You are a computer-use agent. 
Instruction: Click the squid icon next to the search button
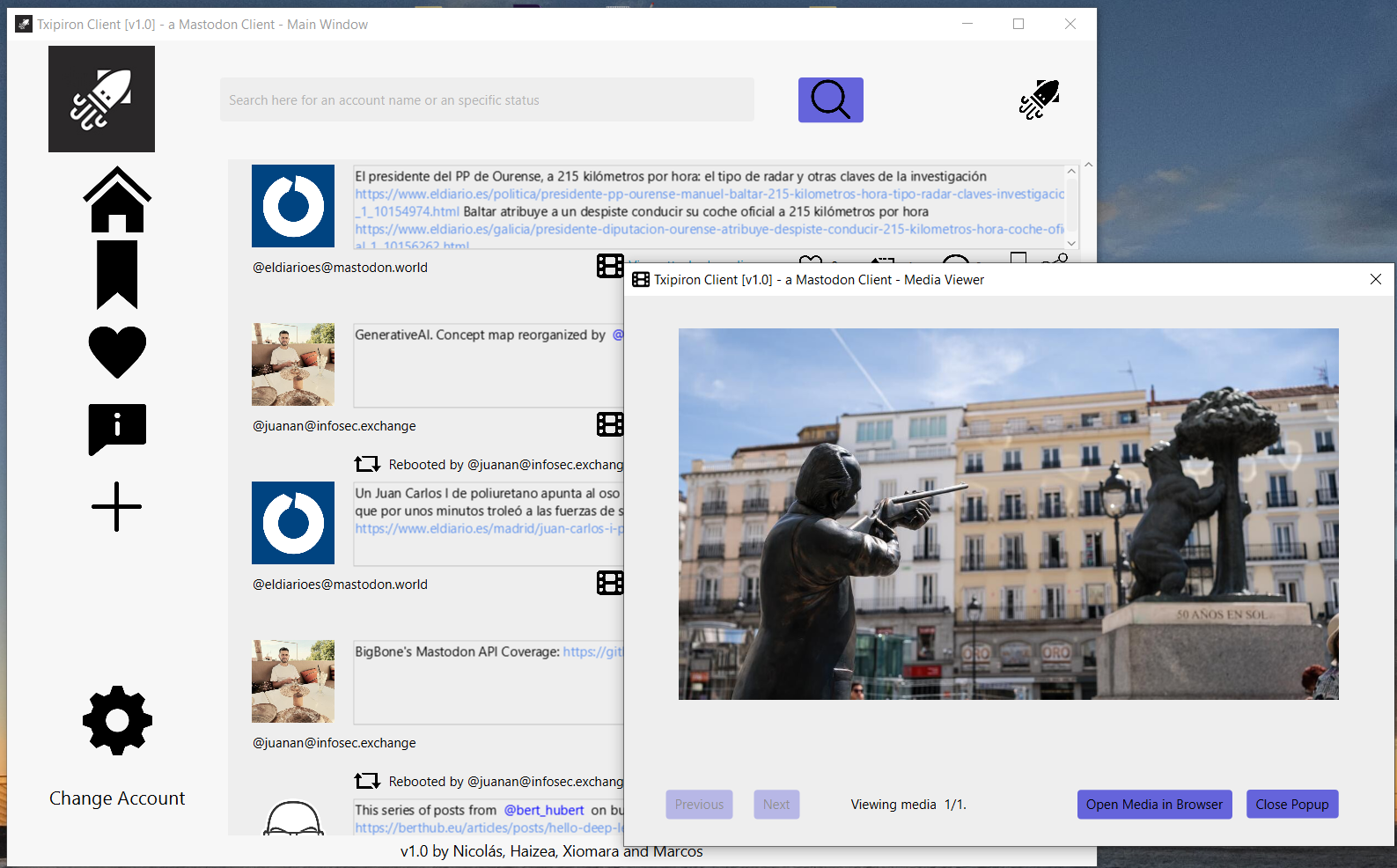click(x=1039, y=99)
